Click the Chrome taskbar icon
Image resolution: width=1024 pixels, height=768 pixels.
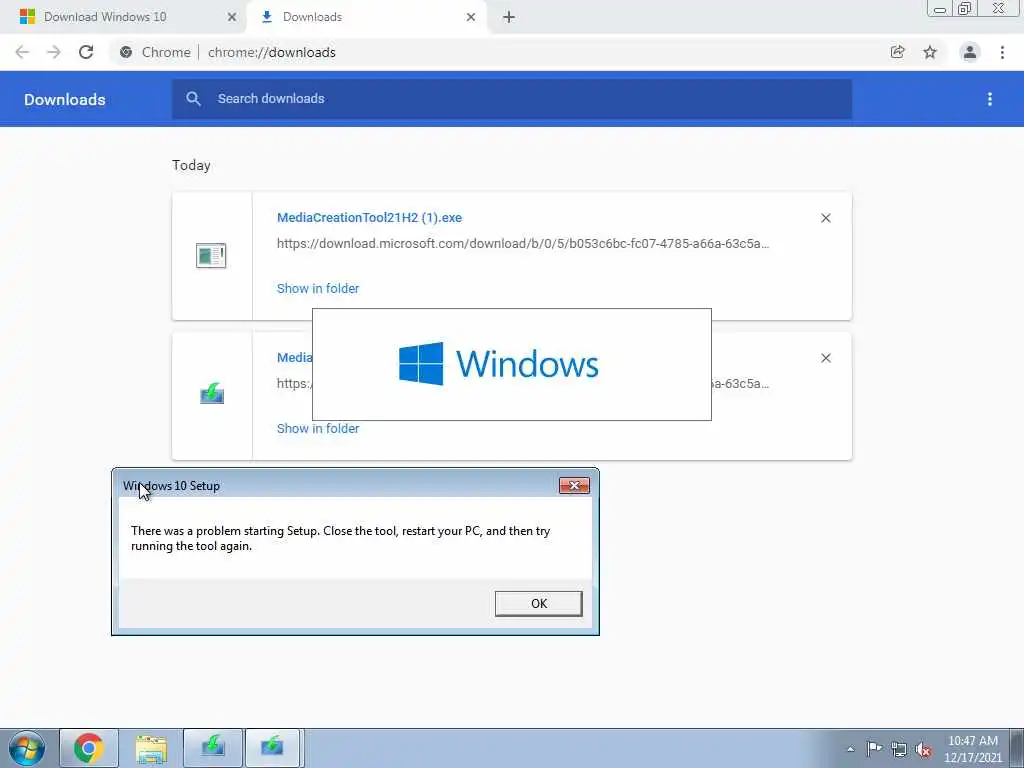click(x=89, y=748)
